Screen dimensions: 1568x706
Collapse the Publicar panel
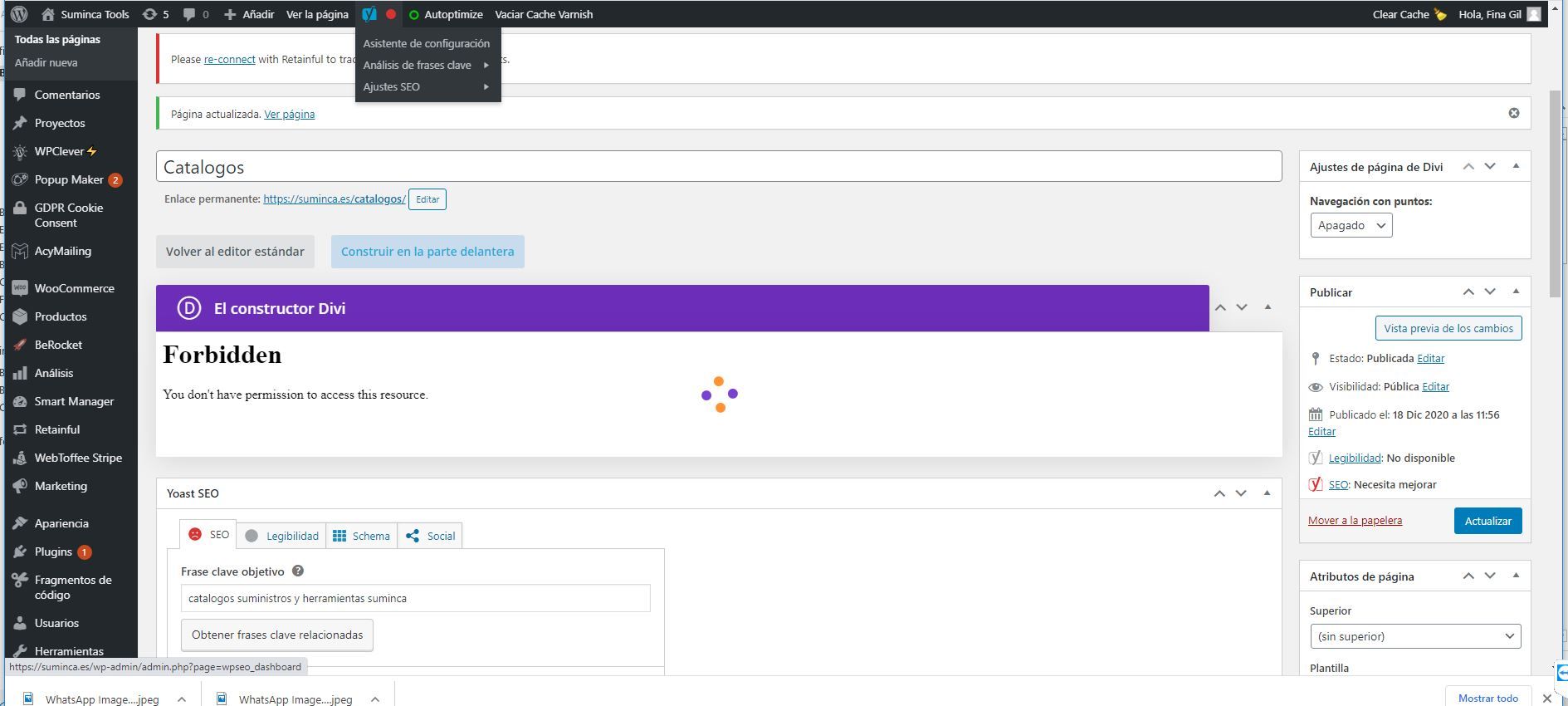1516,292
